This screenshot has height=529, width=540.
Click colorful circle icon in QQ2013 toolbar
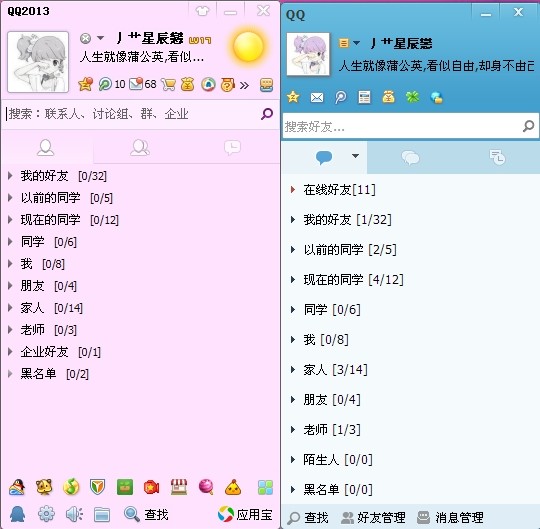(x=208, y=84)
